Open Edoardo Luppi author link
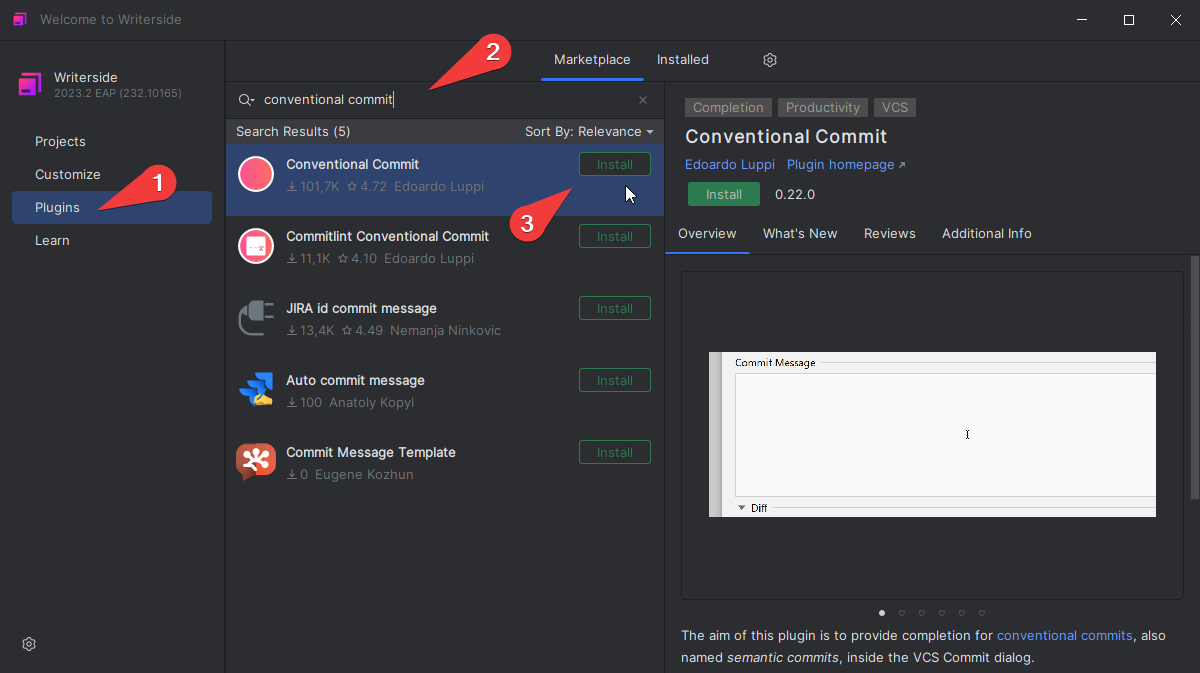1200x673 pixels. click(x=730, y=164)
